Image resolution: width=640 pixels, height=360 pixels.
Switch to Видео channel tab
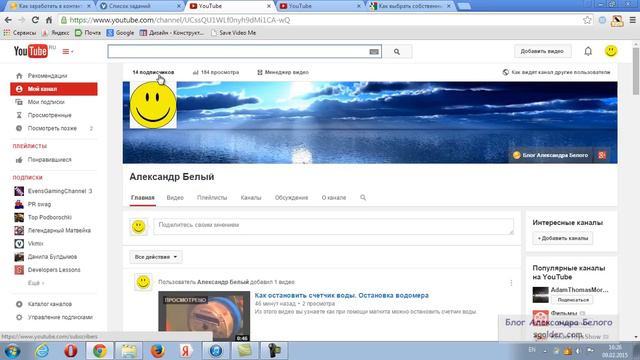tap(175, 198)
